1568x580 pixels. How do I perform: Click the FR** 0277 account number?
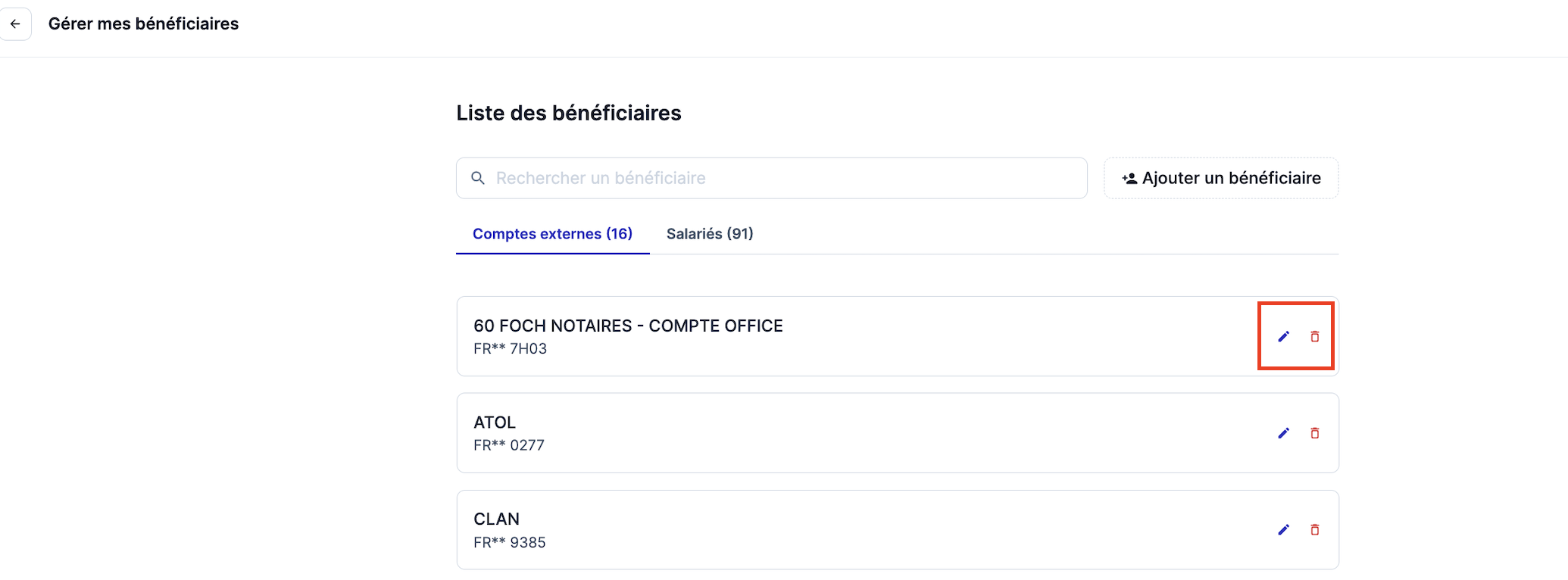point(509,445)
